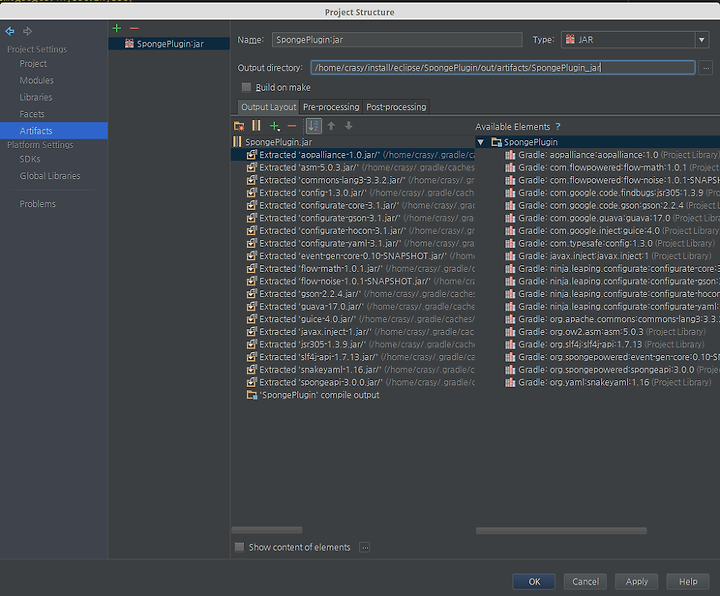Create directory in output layout toolbar
Image resolution: width=720 pixels, height=596 pixels.
[x=239, y=126]
